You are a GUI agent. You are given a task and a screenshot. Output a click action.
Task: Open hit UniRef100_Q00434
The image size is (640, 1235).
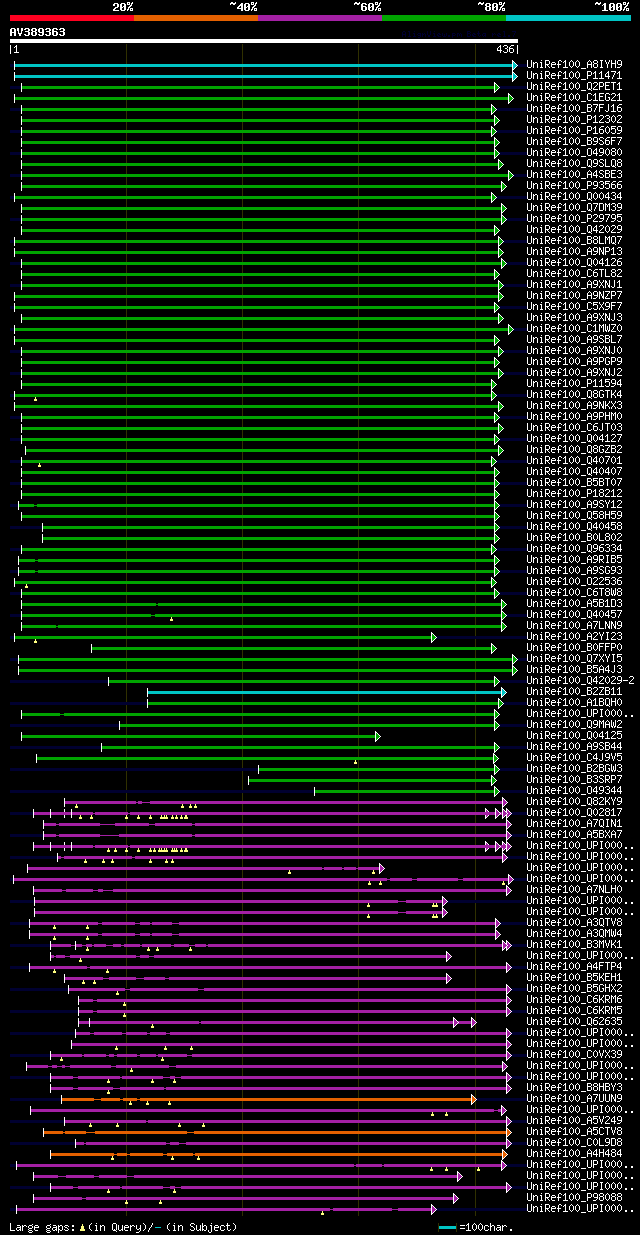point(576,196)
